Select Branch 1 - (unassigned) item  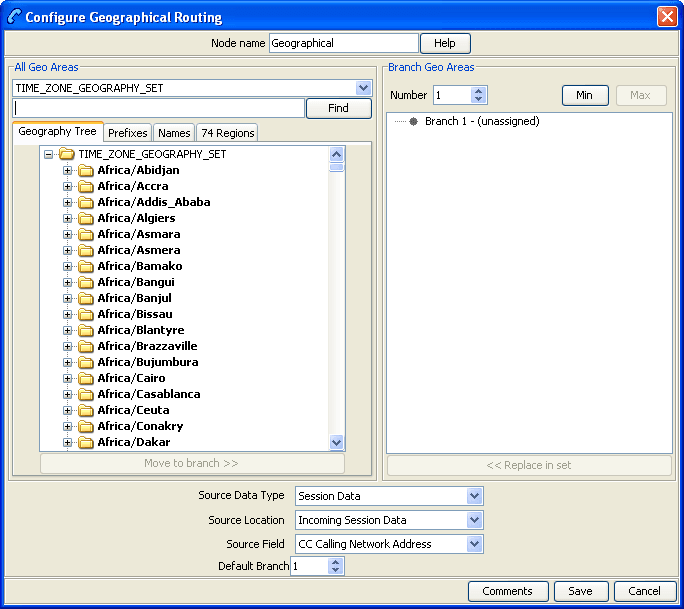482,121
